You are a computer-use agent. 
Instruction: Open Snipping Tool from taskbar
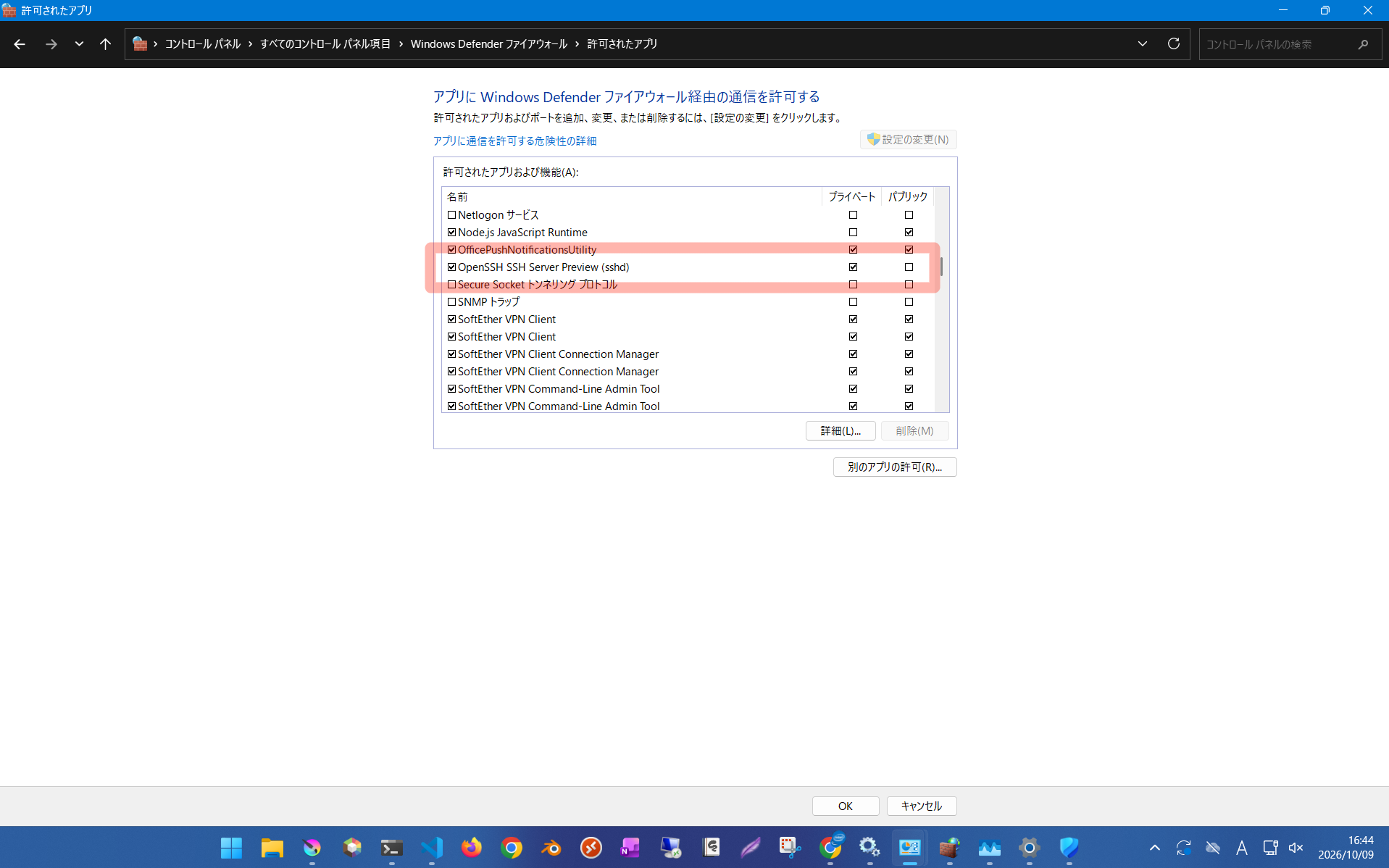tap(790, 847)
